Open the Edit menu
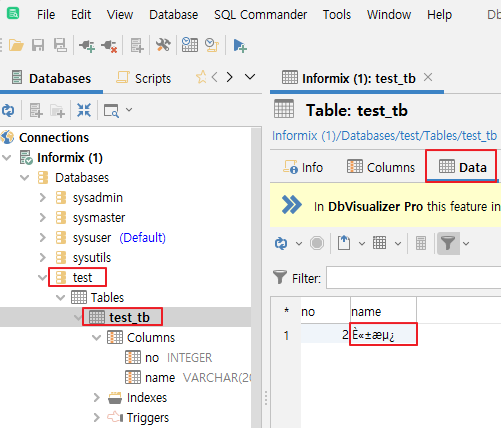The height and width of the screenshot is (428, 501). pos(81,15)
